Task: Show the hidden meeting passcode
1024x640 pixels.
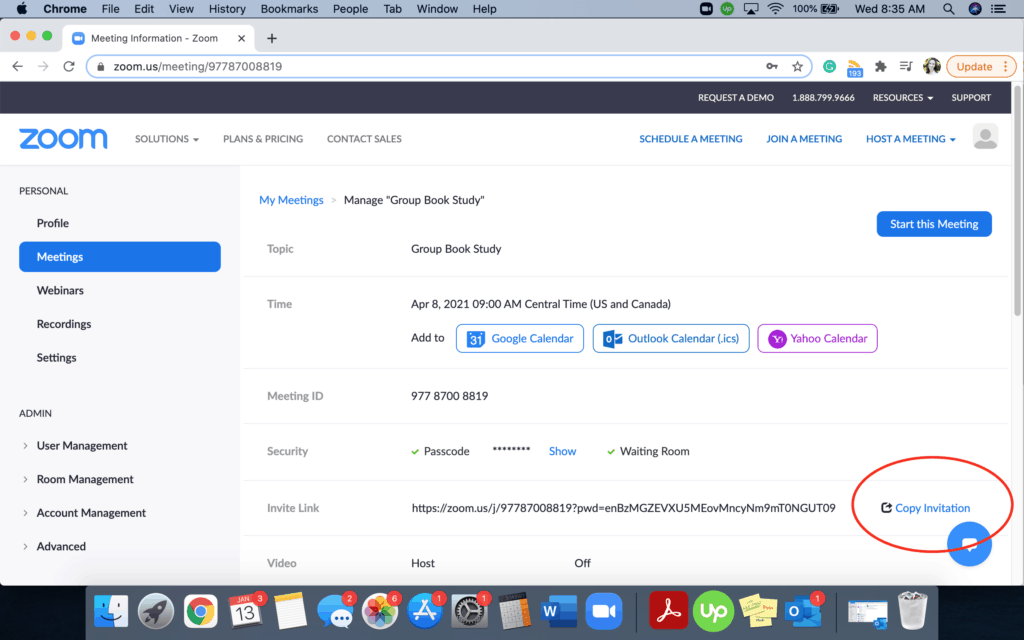Action: (x=562, y=452)
